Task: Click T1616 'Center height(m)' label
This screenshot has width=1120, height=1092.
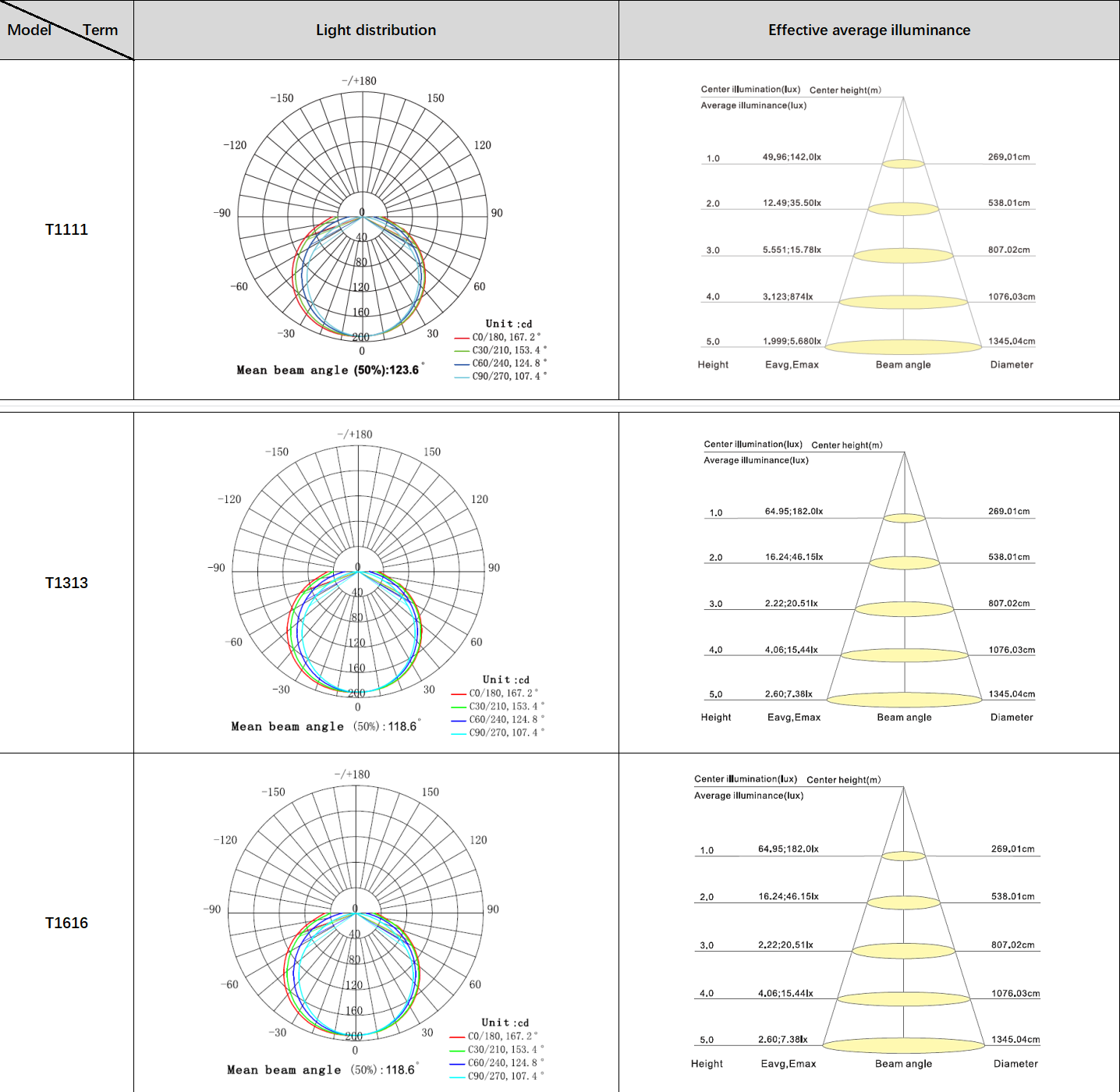Action: (x=844, y=779)
